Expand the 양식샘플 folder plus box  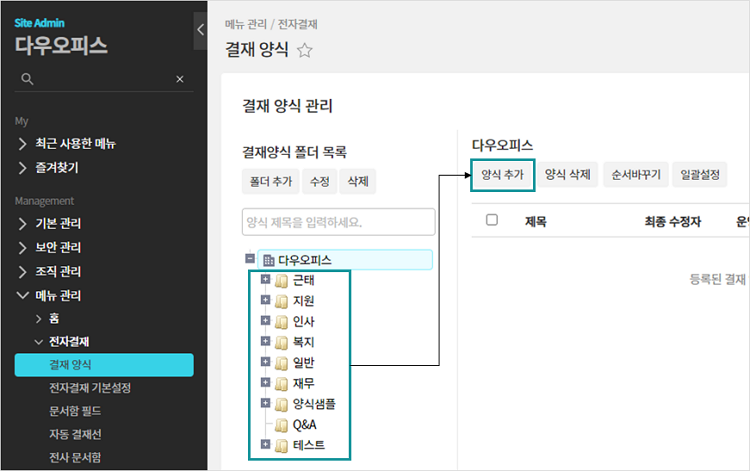click(x=265, y=403)
